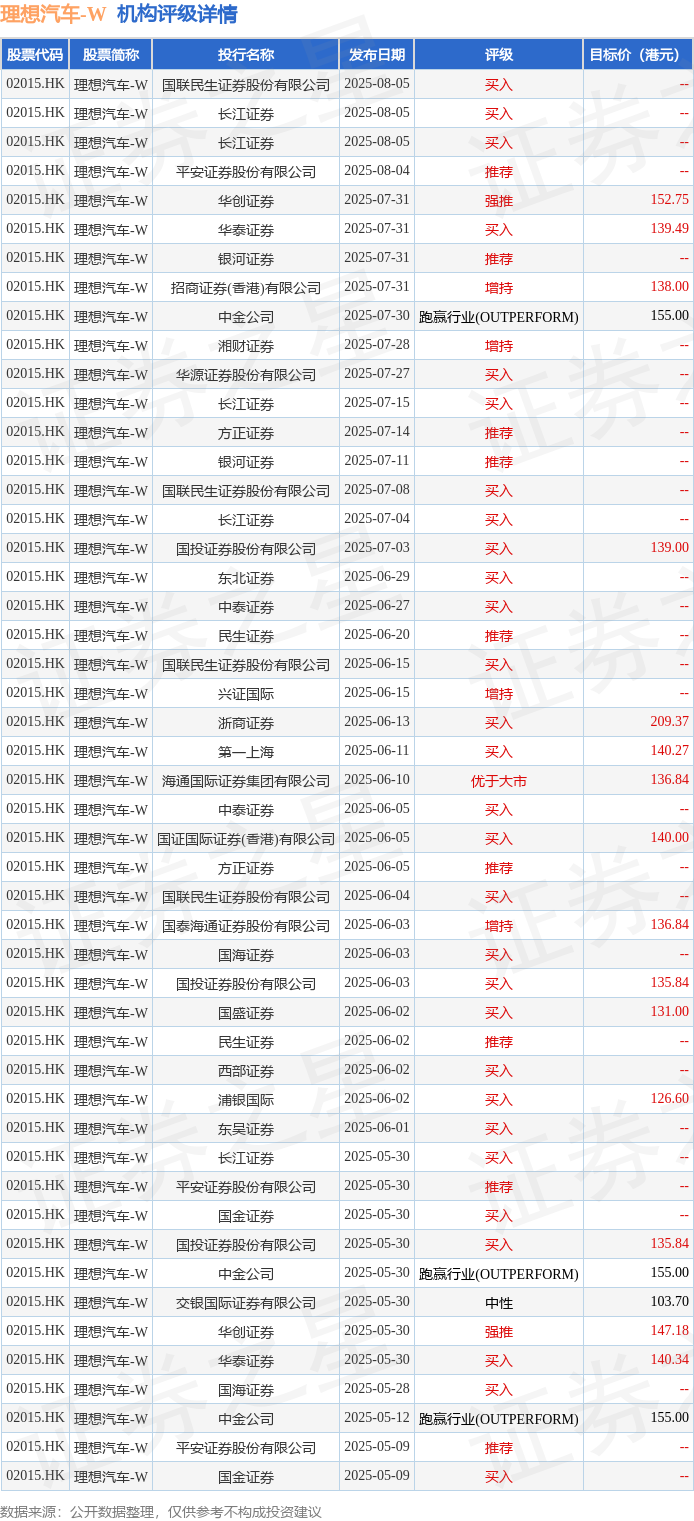Select the 西部证券 broker cell
The height and width of the screenshot is (1521, 694).
[x=246, y=1071]
